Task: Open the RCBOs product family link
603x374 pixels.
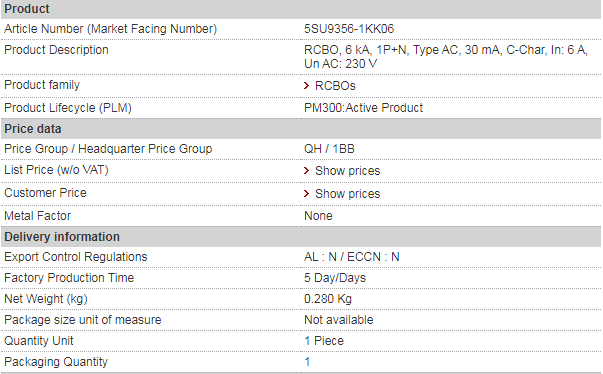Action: (335, 86)
